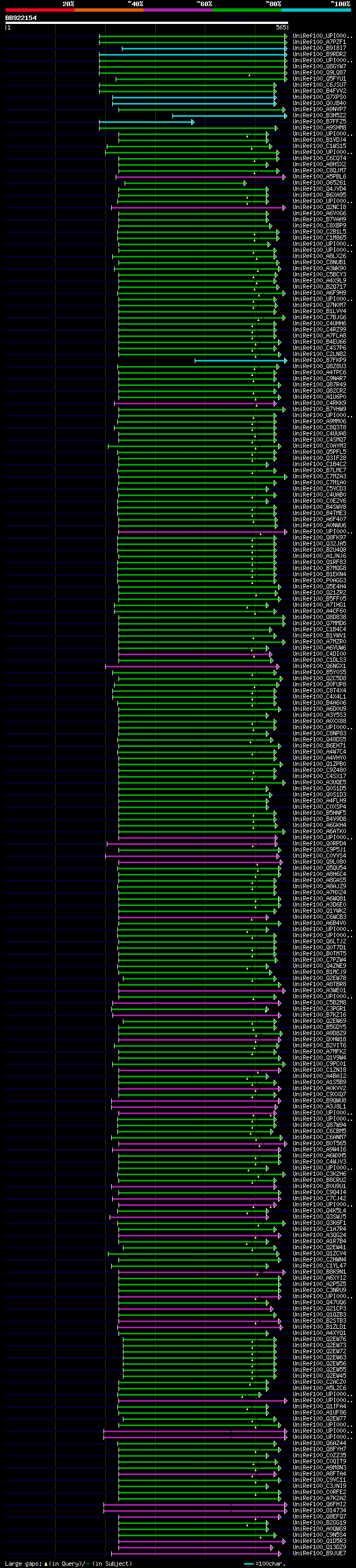Select the UniRef100_B7FKP9 label
Viewport: 356px width, 1568px height.
point(319,360)
